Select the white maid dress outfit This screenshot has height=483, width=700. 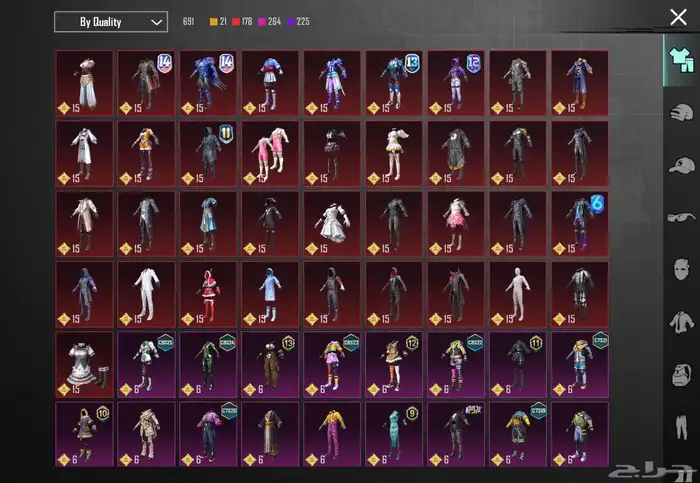click(x=84, y=364)
